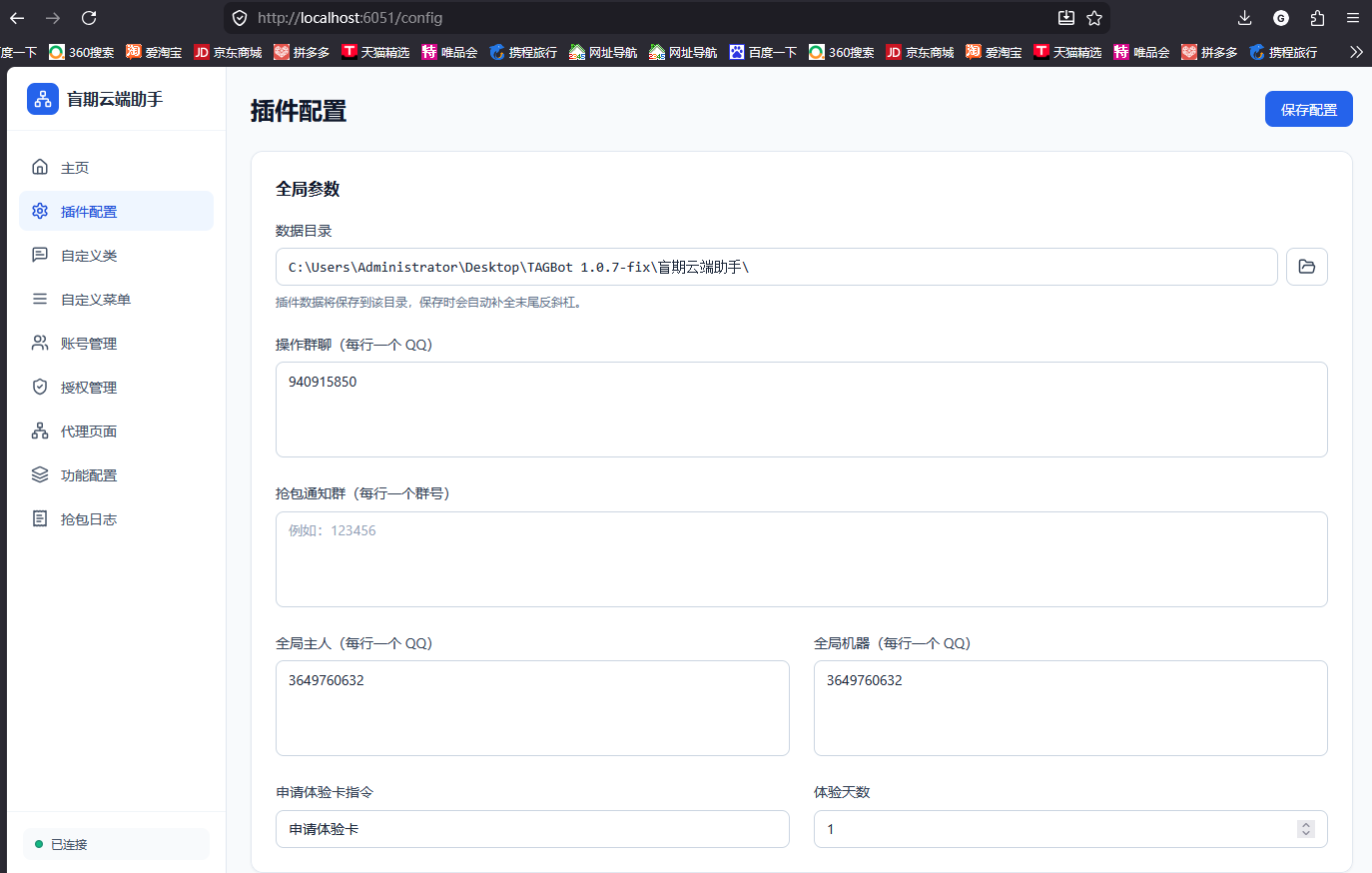The image size is (1372, 873).
Task: Select 插件配置 in the sidebar
Action: [x=116, y=211]
